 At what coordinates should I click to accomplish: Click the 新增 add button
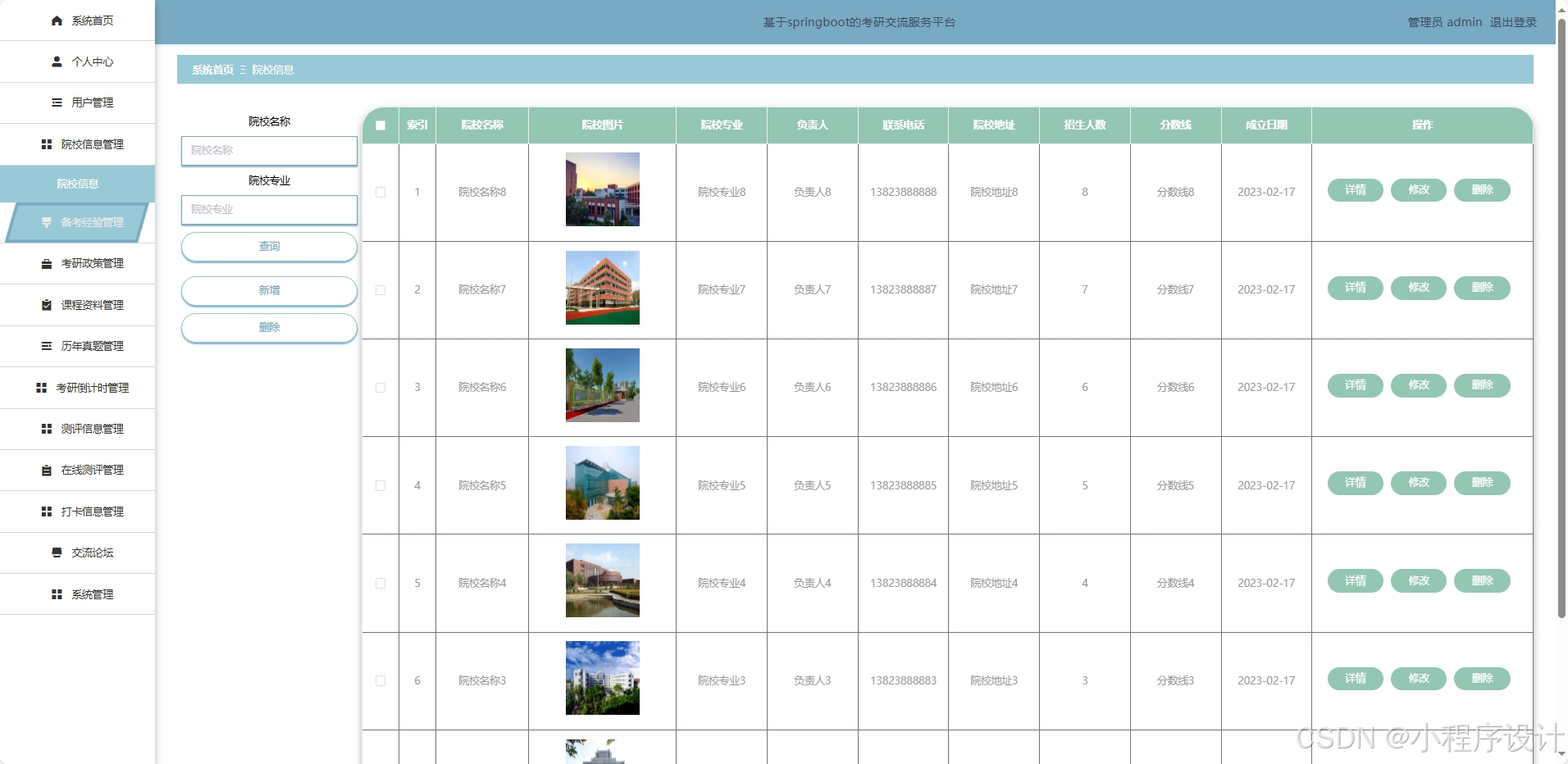pyautogui.click(x=269, y=290)
